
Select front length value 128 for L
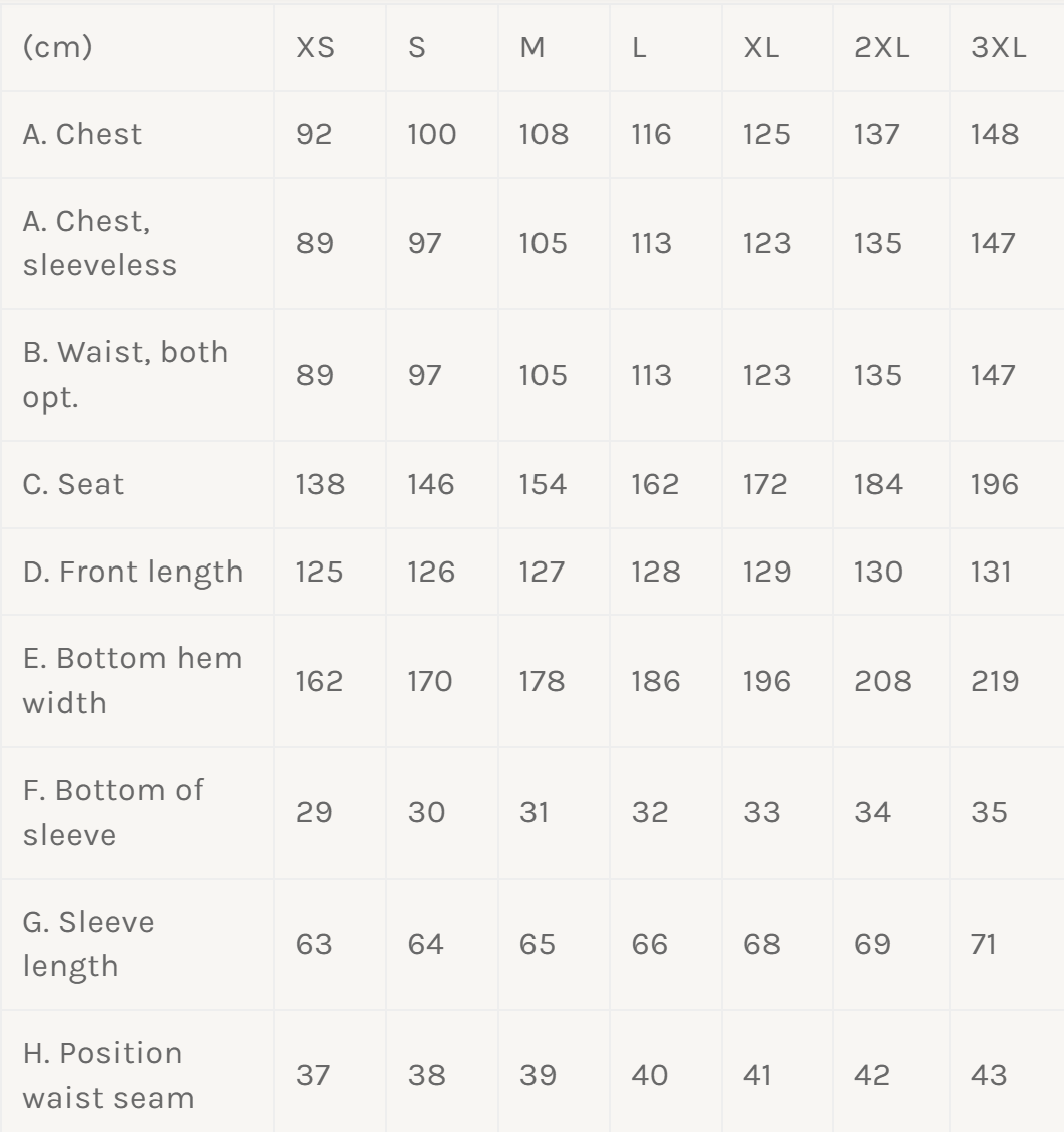click(x=655, y=571)
